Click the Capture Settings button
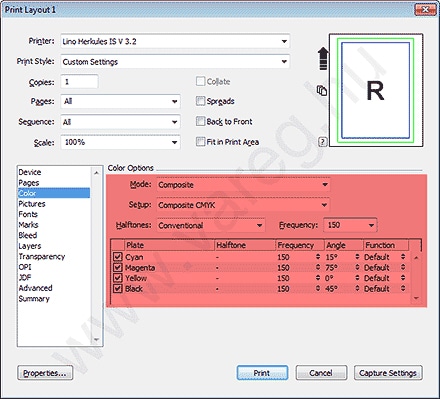Image resolution: width=440 pixels, height=399 pixels. [x=388, y=373]
